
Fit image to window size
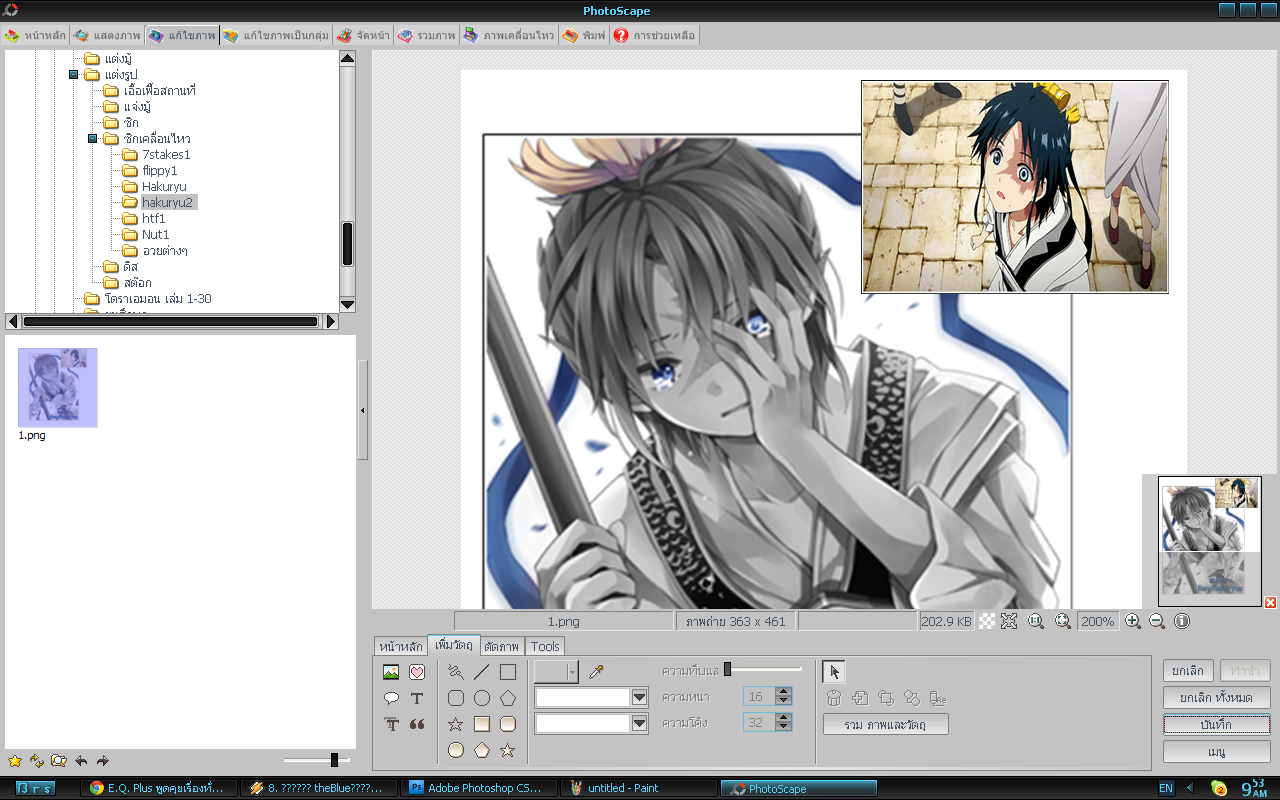click(1009, 621)
